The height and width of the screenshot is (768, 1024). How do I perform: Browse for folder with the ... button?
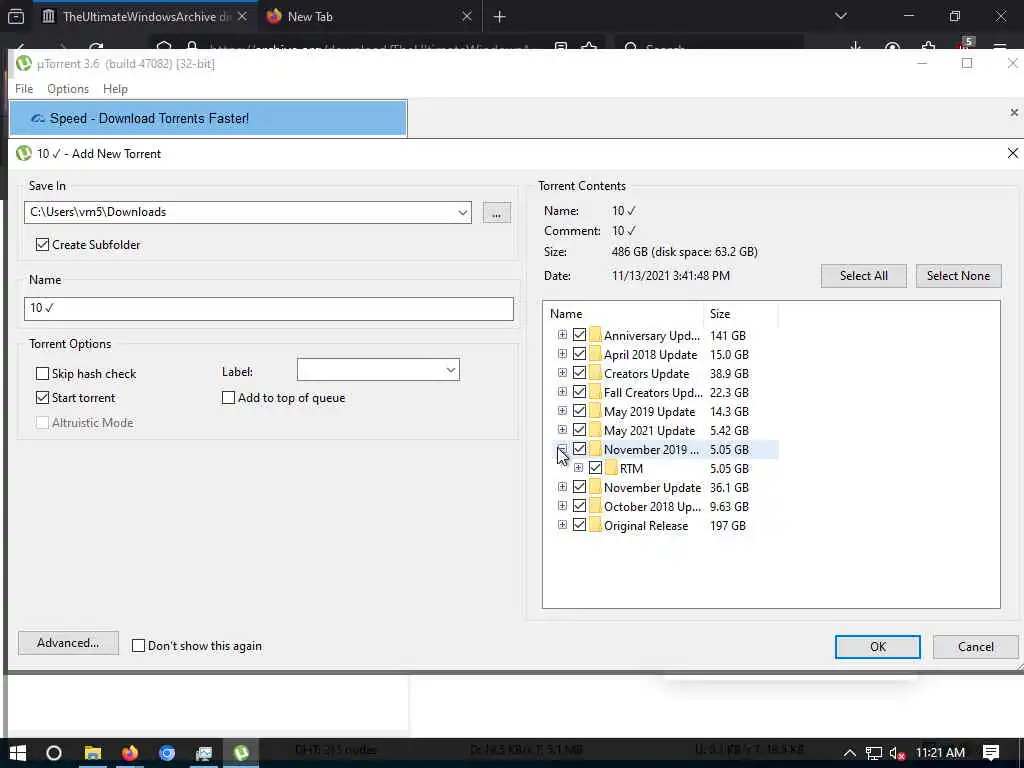(496, 213)
